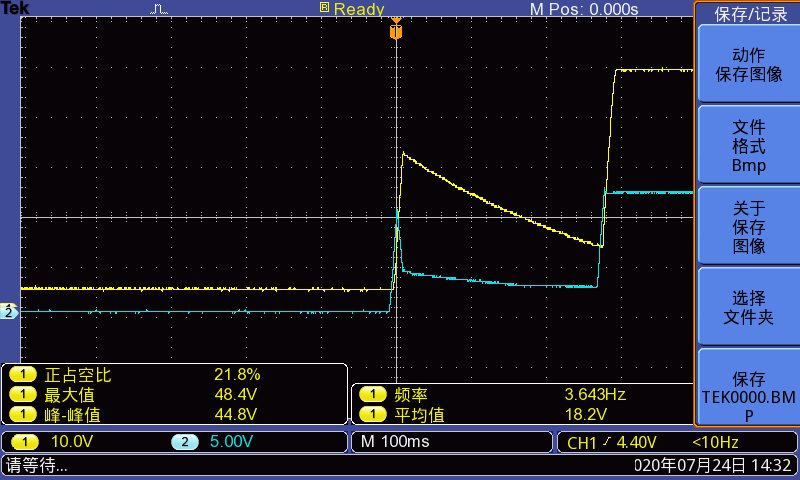Viewport: 800px width, 480px height.
Task: Click the channel 1 badge next to 正占空比
Action: coord(23,375)
